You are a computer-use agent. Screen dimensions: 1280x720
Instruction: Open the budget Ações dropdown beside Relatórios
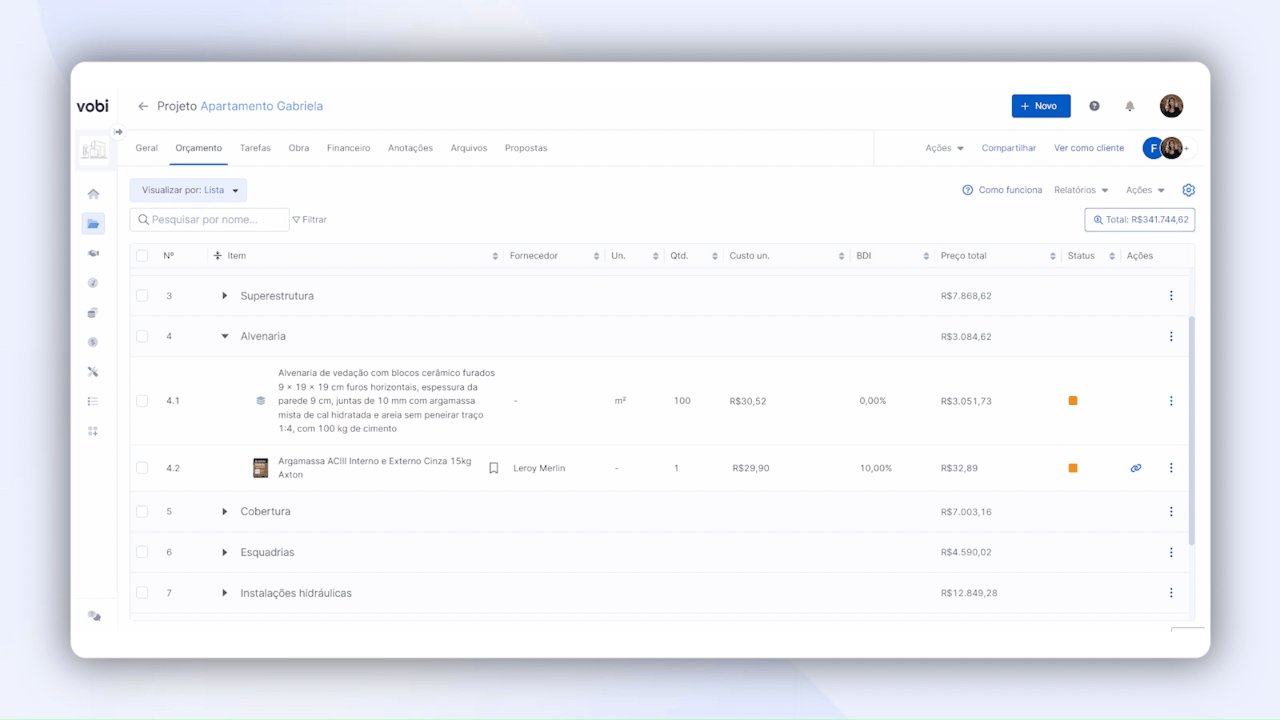1145,190
